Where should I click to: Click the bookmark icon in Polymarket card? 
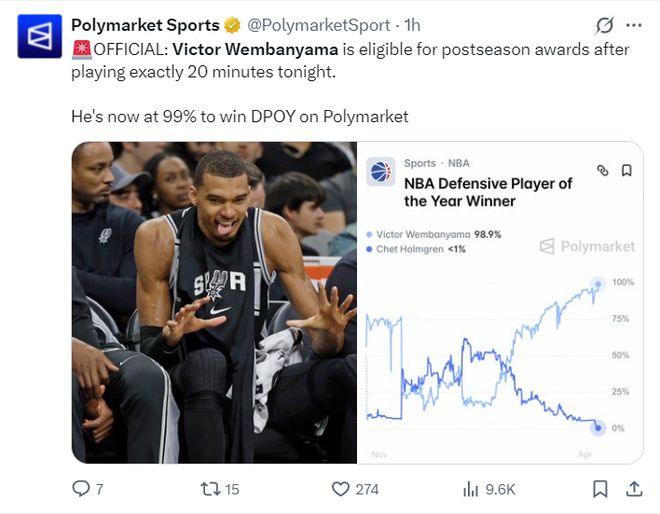626,170
